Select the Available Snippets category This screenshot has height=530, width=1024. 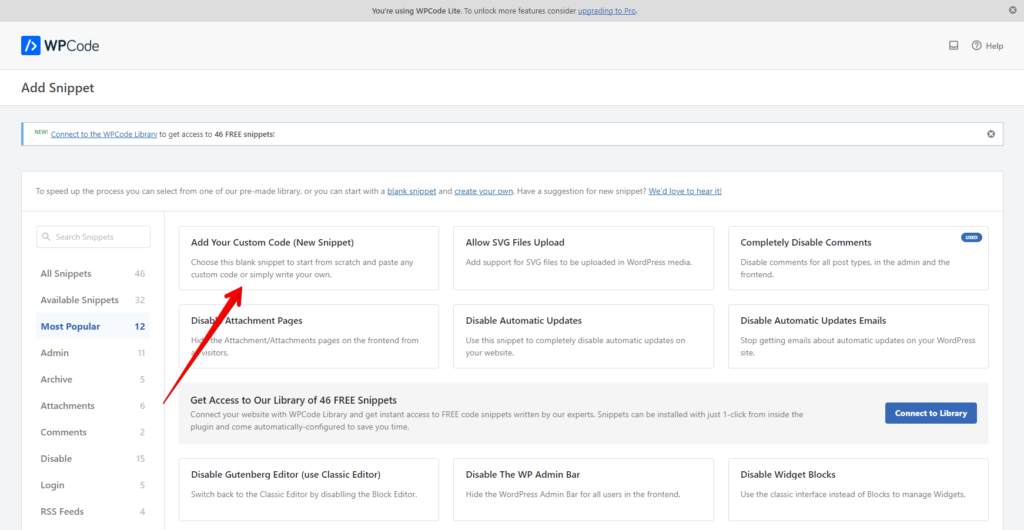pyautogui.click(x=93, y=300)
